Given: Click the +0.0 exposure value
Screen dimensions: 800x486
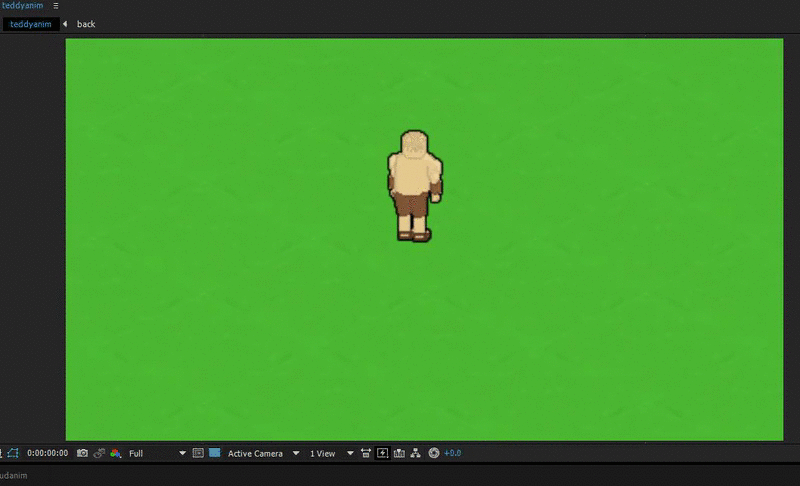Looking at the screenshot, I should (453, 453).
